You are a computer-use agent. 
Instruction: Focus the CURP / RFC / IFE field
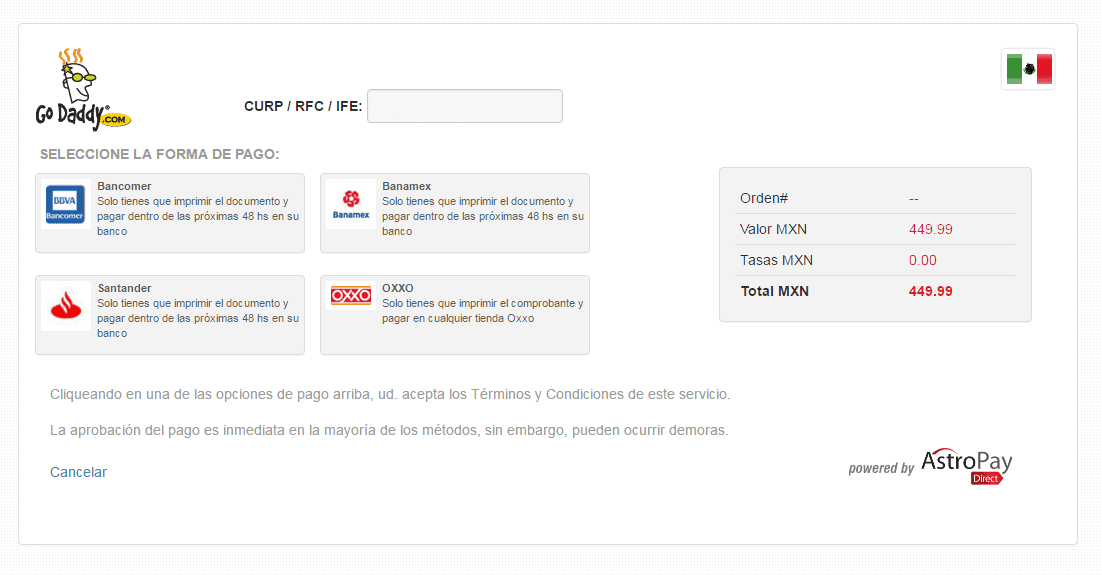[x=465, y=106]
